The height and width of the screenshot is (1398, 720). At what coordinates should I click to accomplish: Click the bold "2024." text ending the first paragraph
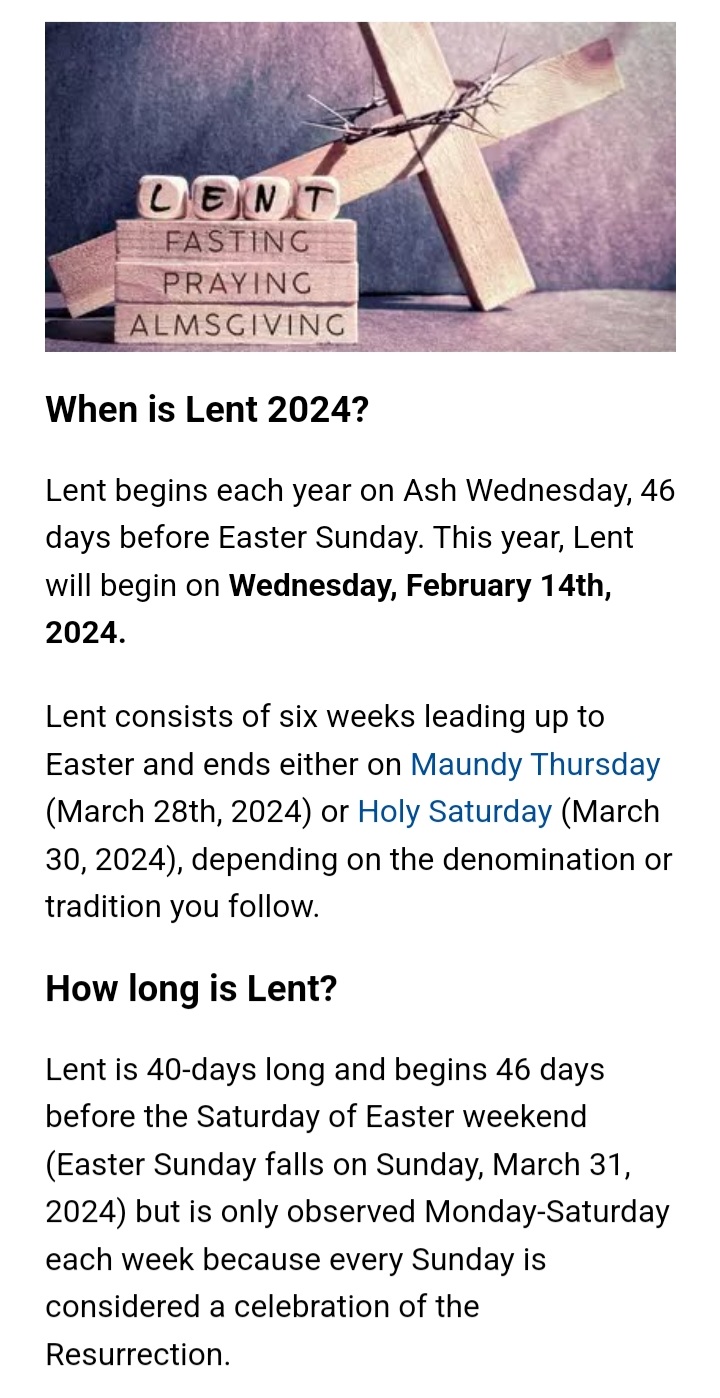(x=85, y=634)
